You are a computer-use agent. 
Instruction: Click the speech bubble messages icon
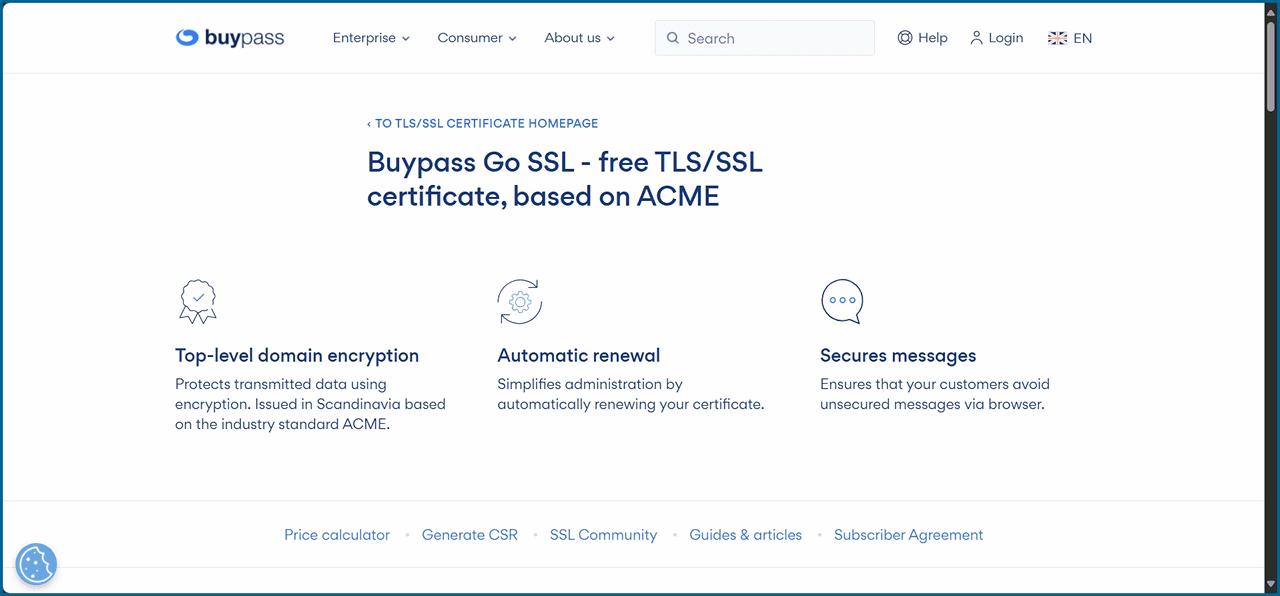pos(841,301)
